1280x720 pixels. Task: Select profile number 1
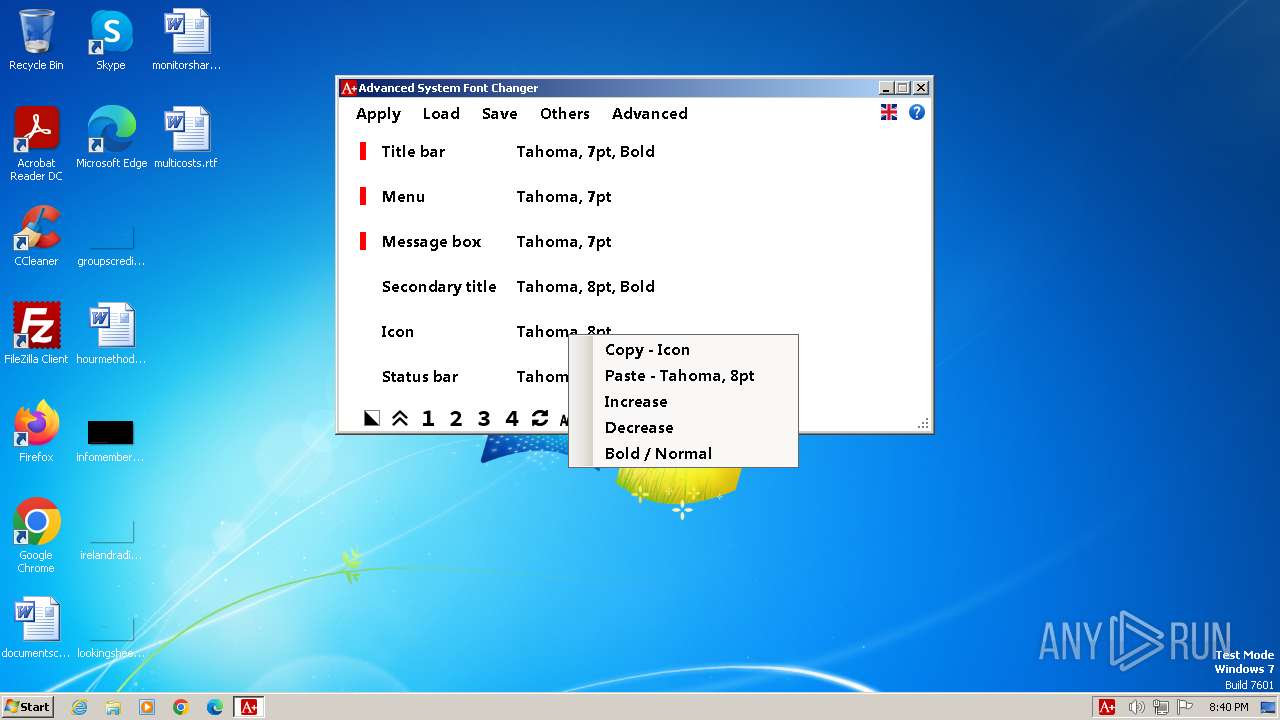[428, 418]
